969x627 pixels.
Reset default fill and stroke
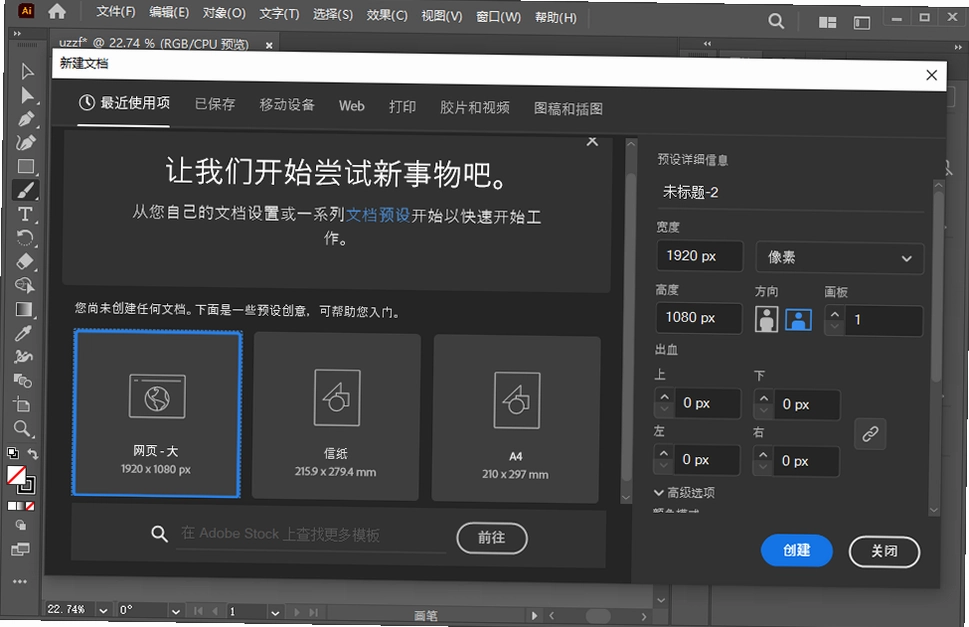pos(12,453)
